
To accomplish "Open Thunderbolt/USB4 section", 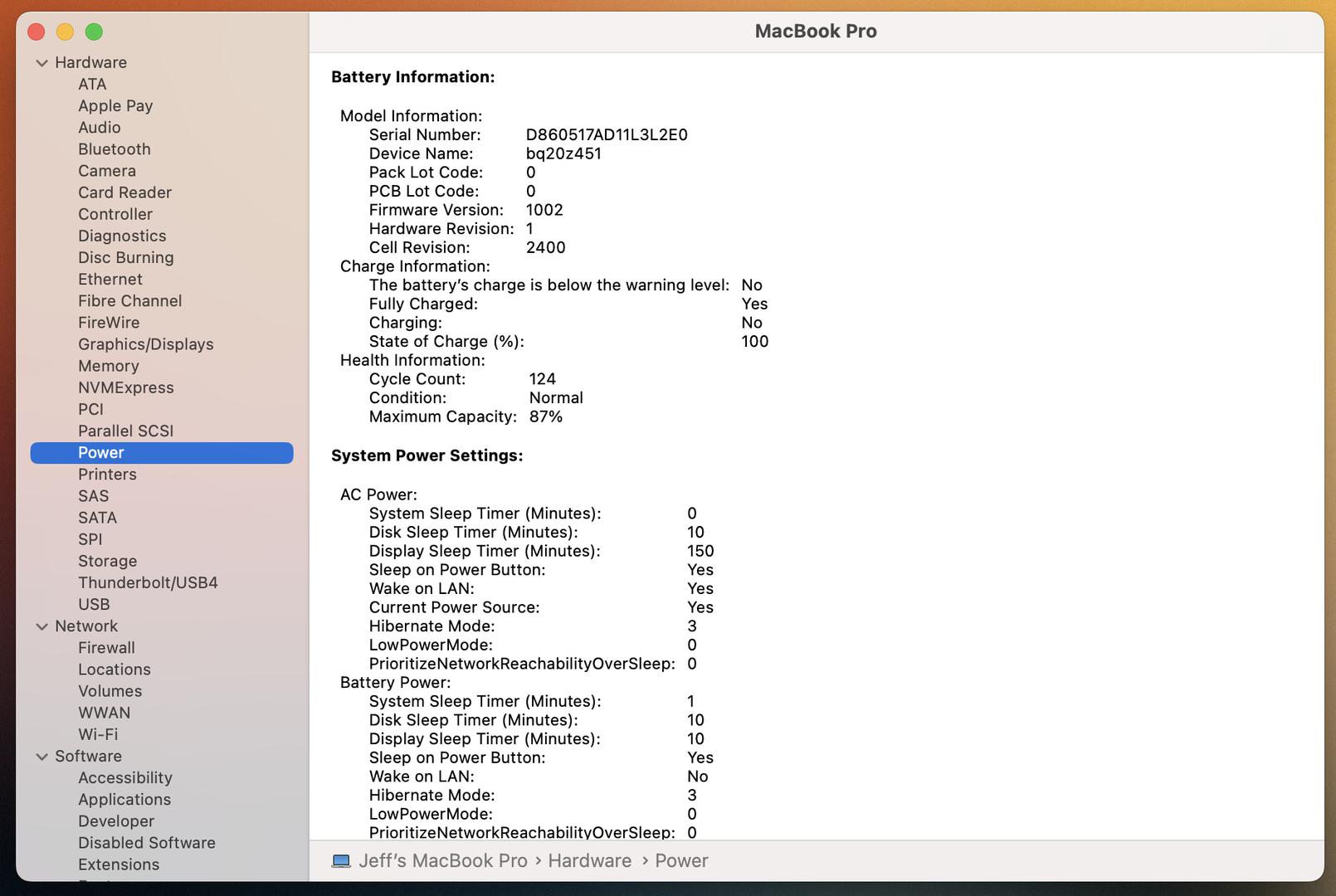I will [148, 582].
